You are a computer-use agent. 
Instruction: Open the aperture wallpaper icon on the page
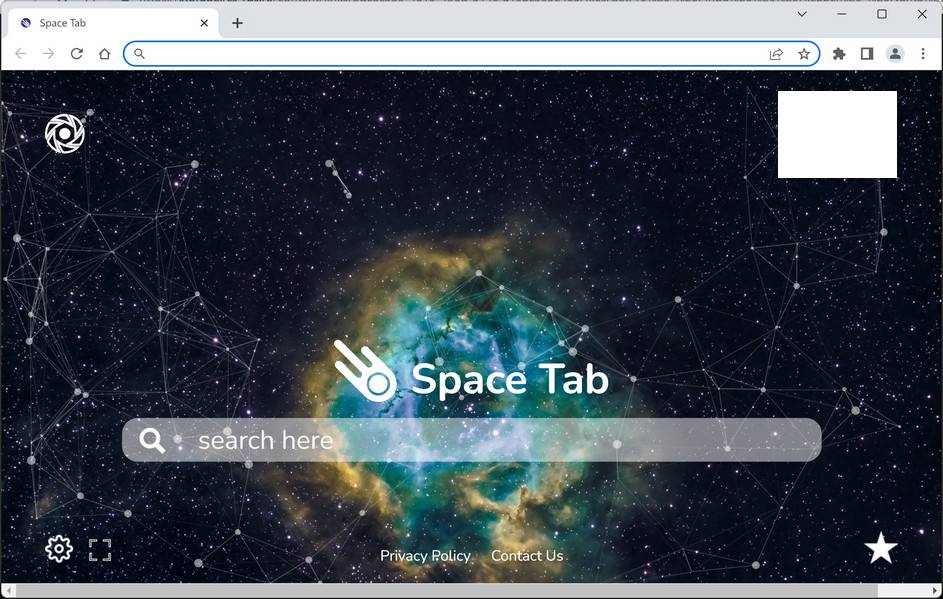click(65, 134)
